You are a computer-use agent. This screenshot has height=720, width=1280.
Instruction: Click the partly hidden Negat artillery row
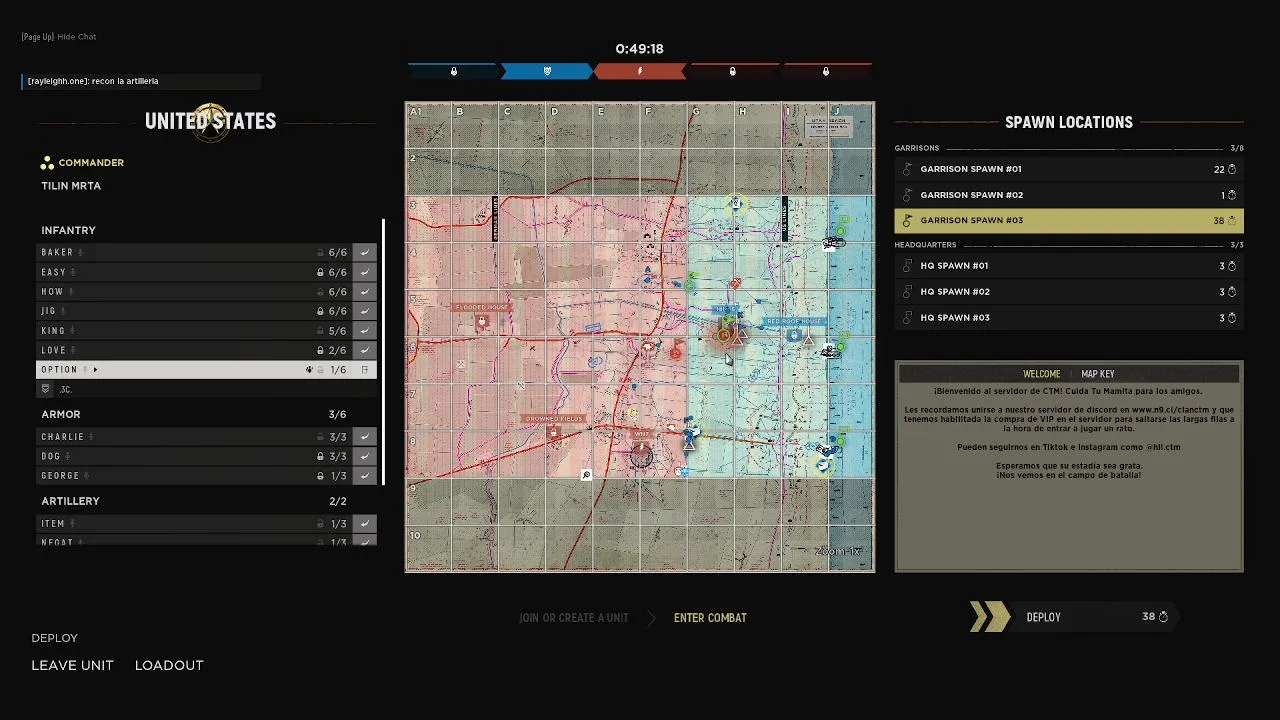tap(208, 541)
